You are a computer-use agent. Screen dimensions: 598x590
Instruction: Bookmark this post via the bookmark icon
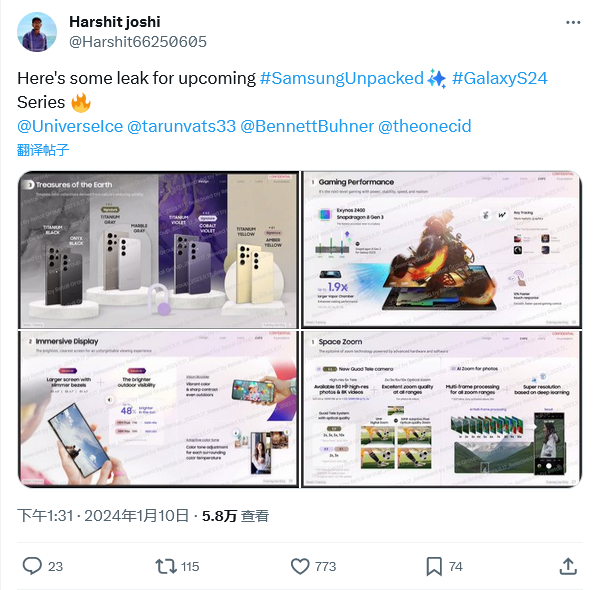tap(434, 566)
